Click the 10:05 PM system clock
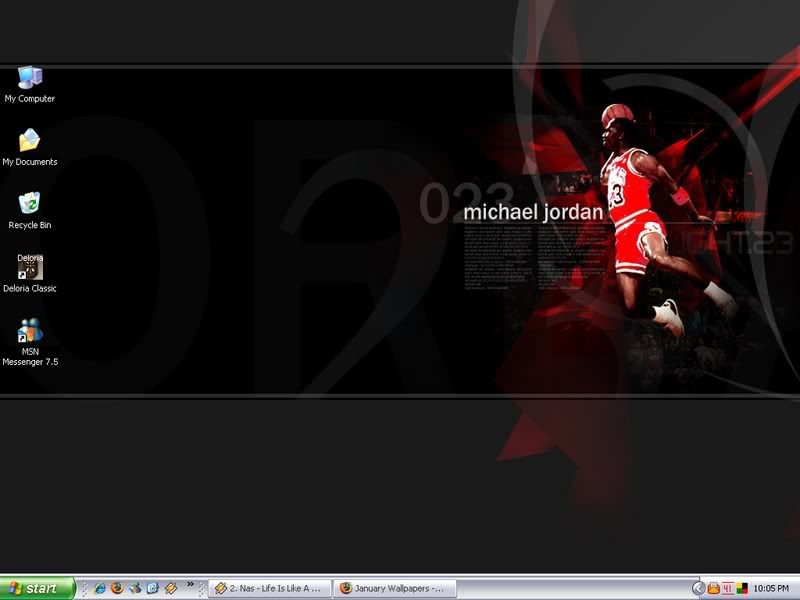800x600 pixels. (771, 589)
